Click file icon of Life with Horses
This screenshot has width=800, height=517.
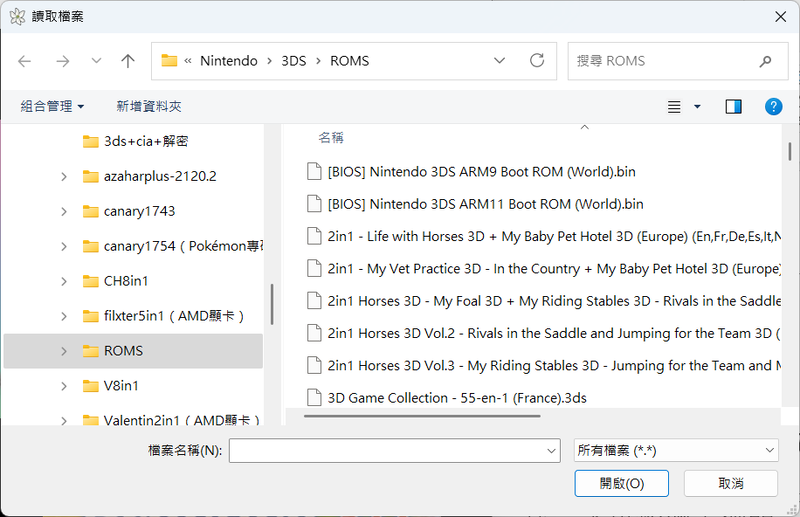coord(314,236)
